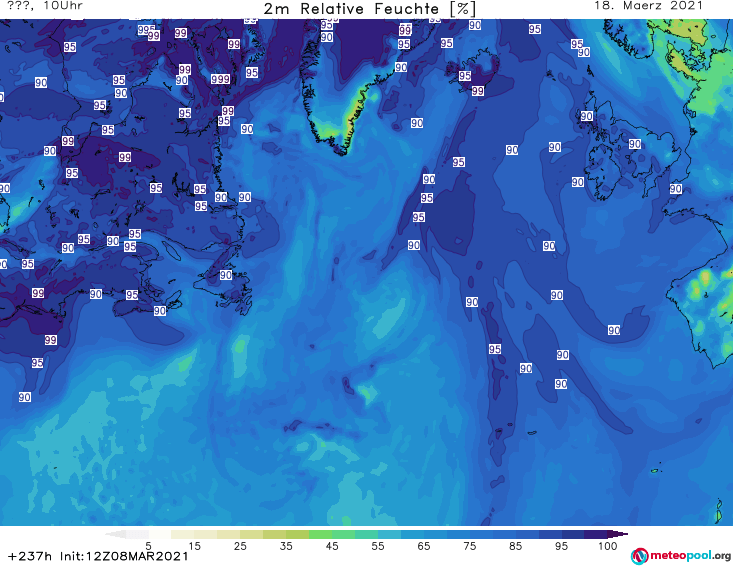Image resolution: width=733 pixels, height=566 pixels.
Task: Click the colorbar label "25"
Action: [x=240, y=546]
